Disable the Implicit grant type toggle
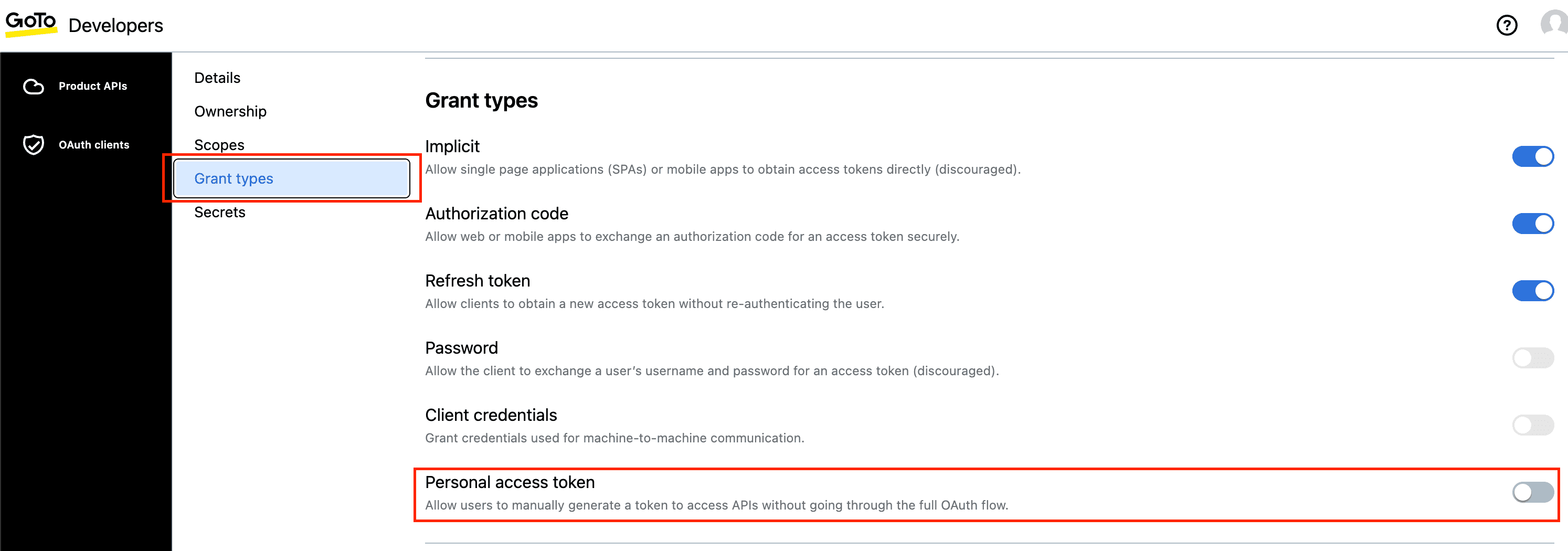Image resolution: width=1568 pixels, height=551 pixels. [x=1533, y=156]
